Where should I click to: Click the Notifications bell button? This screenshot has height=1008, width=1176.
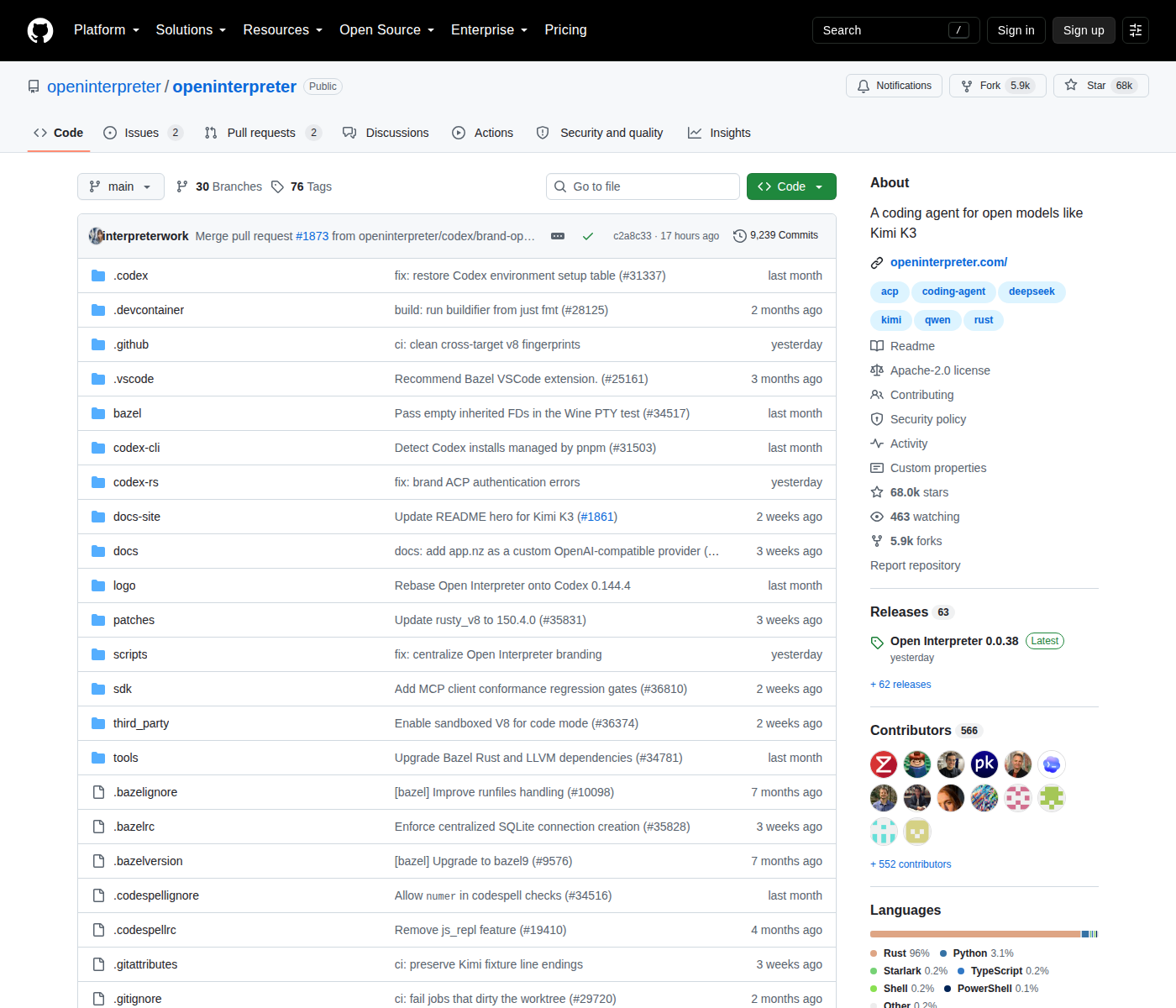[x=895, y=86]
